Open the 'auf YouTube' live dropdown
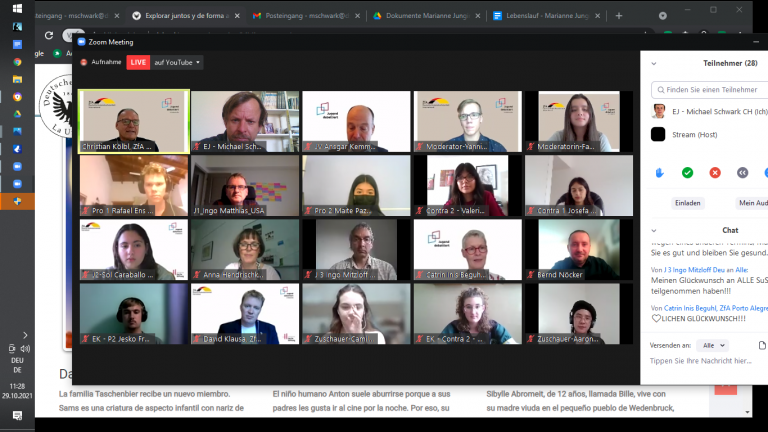The width and height of the screenshot is (768, 432). point(178,62)
